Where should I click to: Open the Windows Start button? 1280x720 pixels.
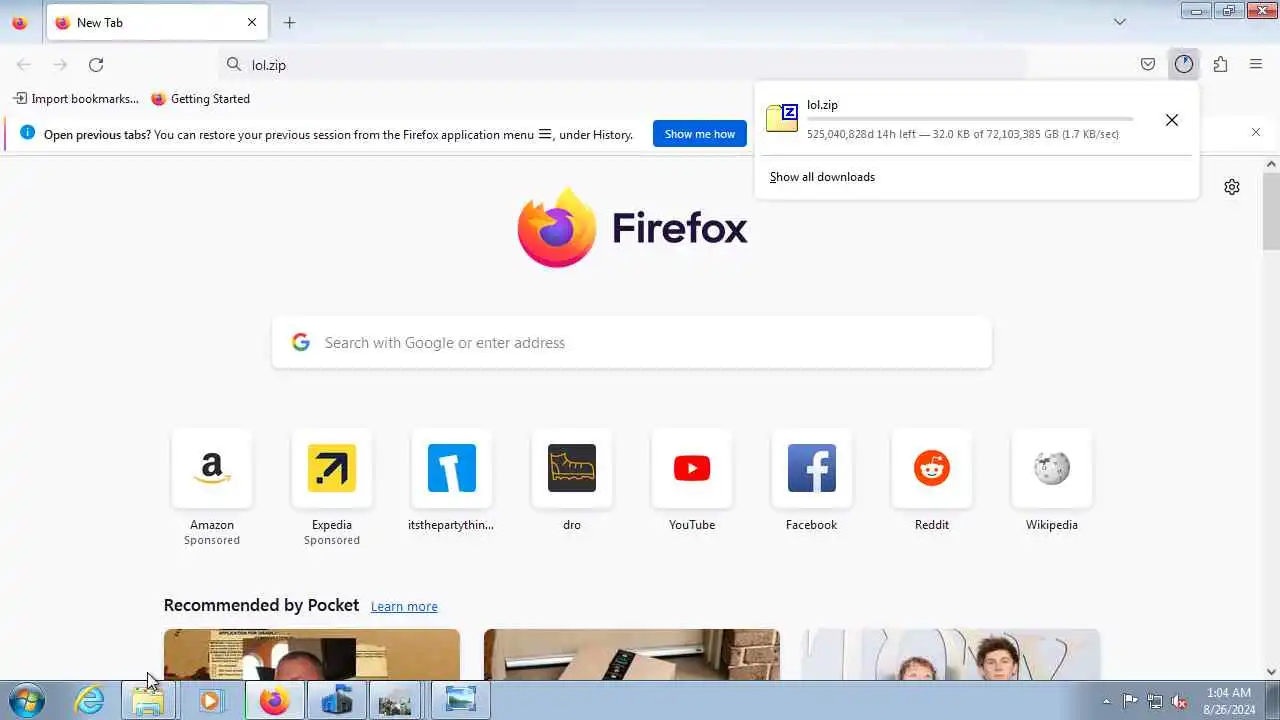pos(27,701)
